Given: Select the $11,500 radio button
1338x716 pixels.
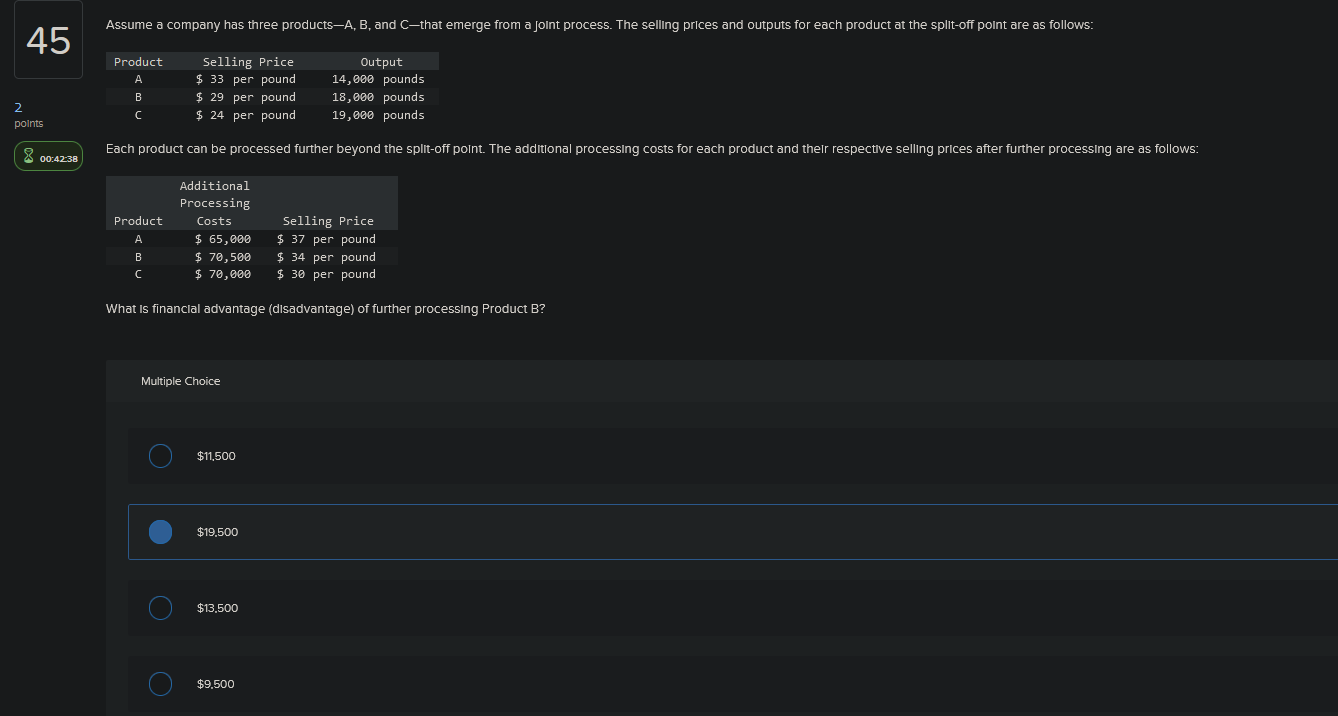Looking at the screenshot, I should click(160, 455).
